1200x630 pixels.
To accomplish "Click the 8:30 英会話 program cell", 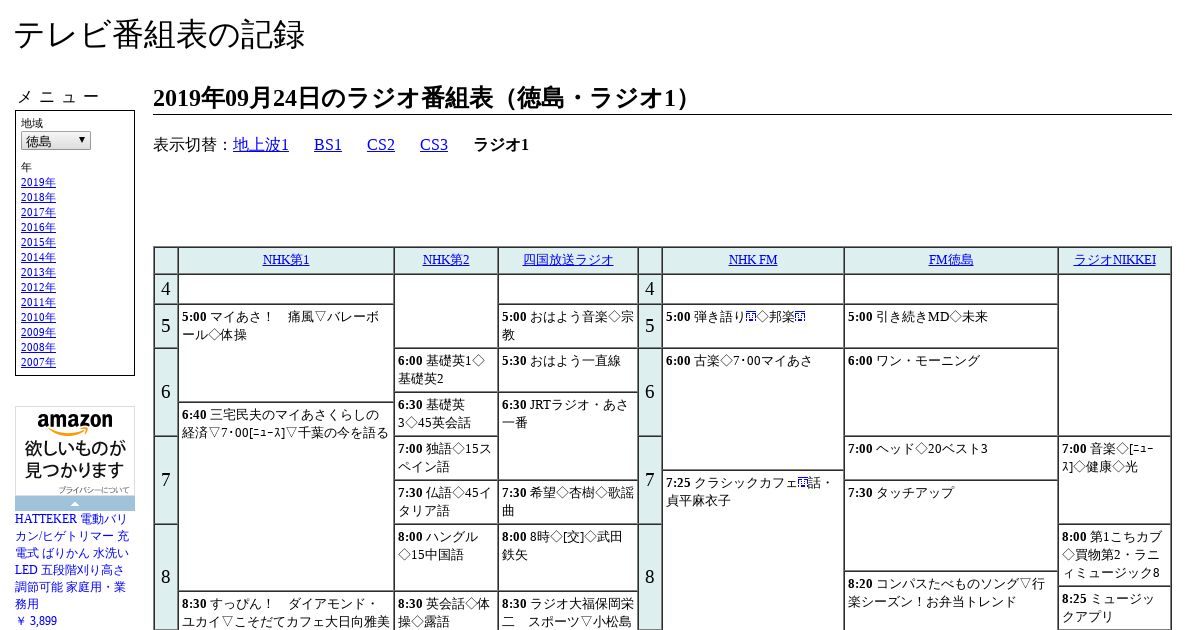I will (446, 611).
